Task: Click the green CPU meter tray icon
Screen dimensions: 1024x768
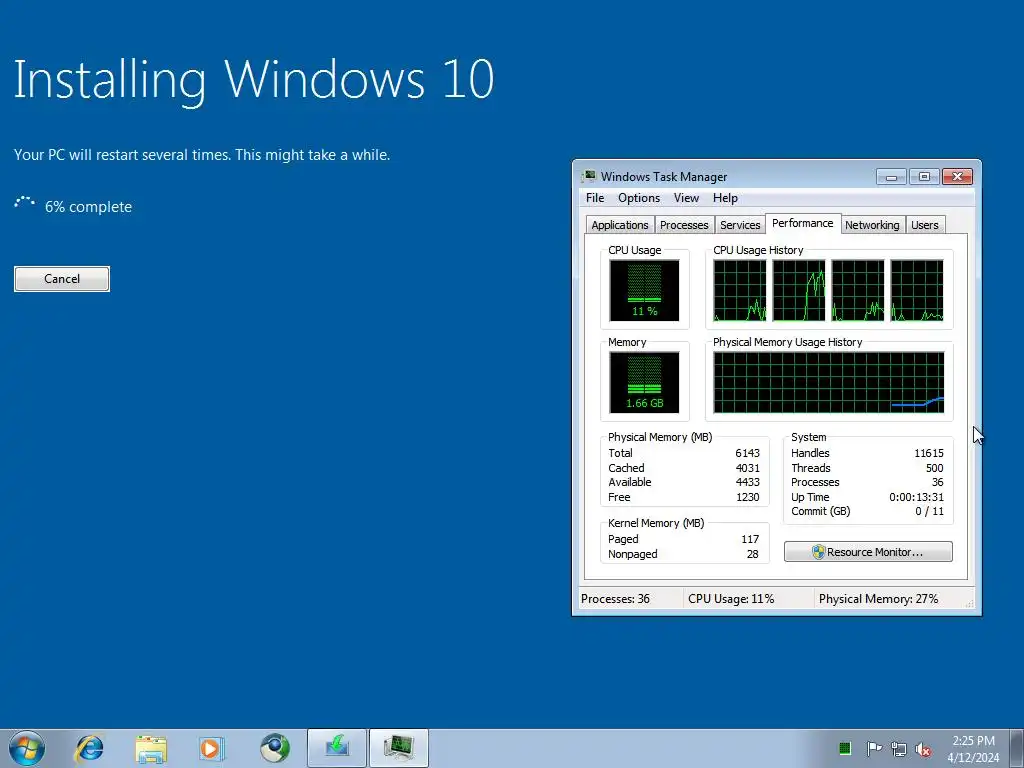Action: point(844,748)
